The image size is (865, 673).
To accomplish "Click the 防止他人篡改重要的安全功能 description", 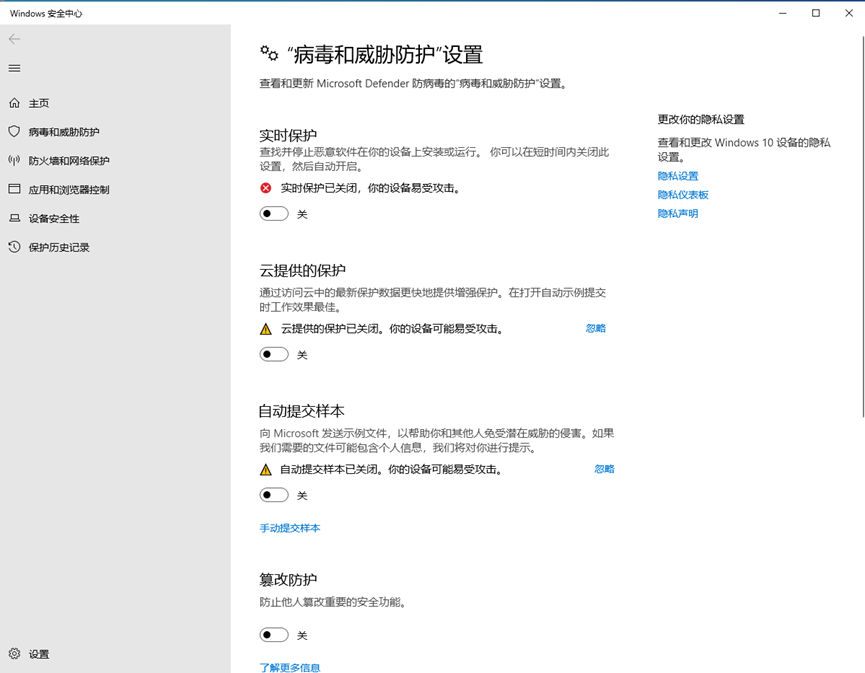I will click(334, 602).
